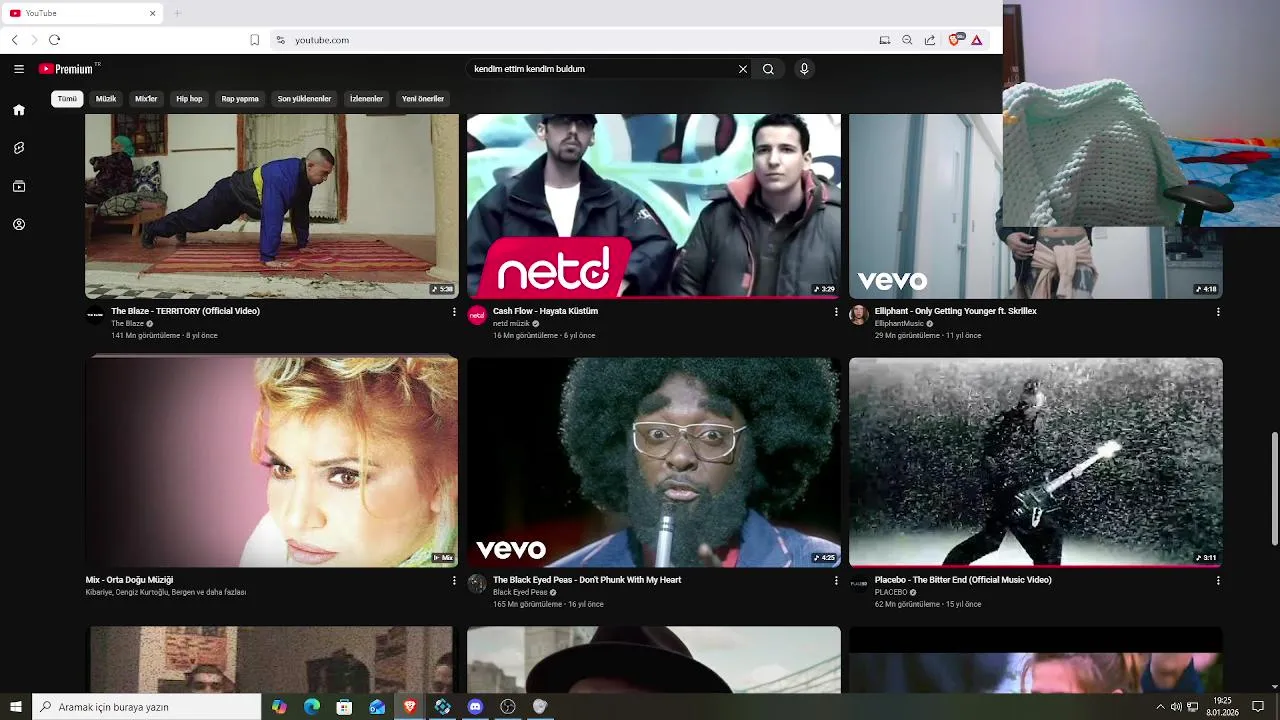Open The Black Eyed Peas - Don't Phunk title
The width and height of the screenshot is (1280, 720).
point(587,580)
